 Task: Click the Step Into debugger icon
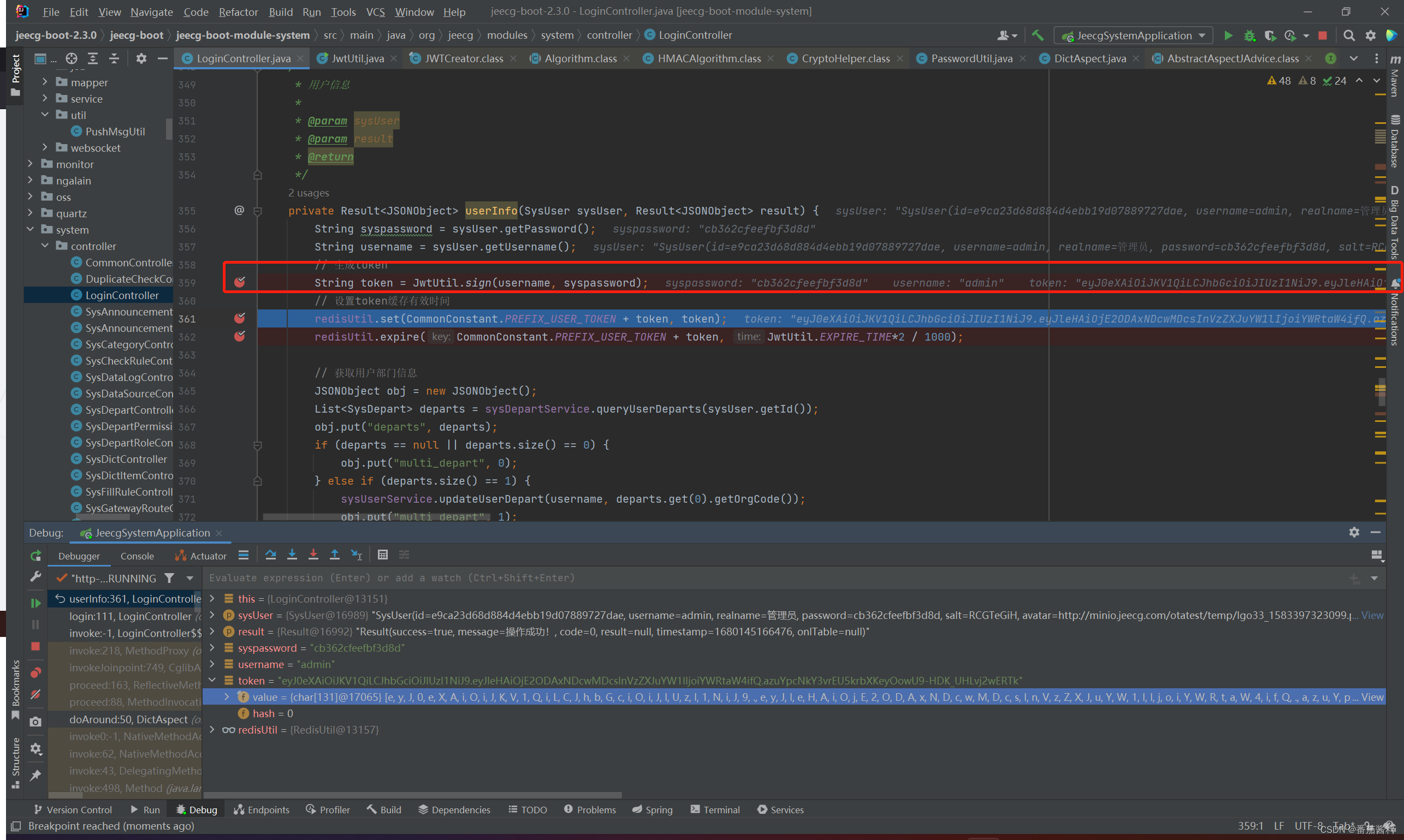pos(294,555)
